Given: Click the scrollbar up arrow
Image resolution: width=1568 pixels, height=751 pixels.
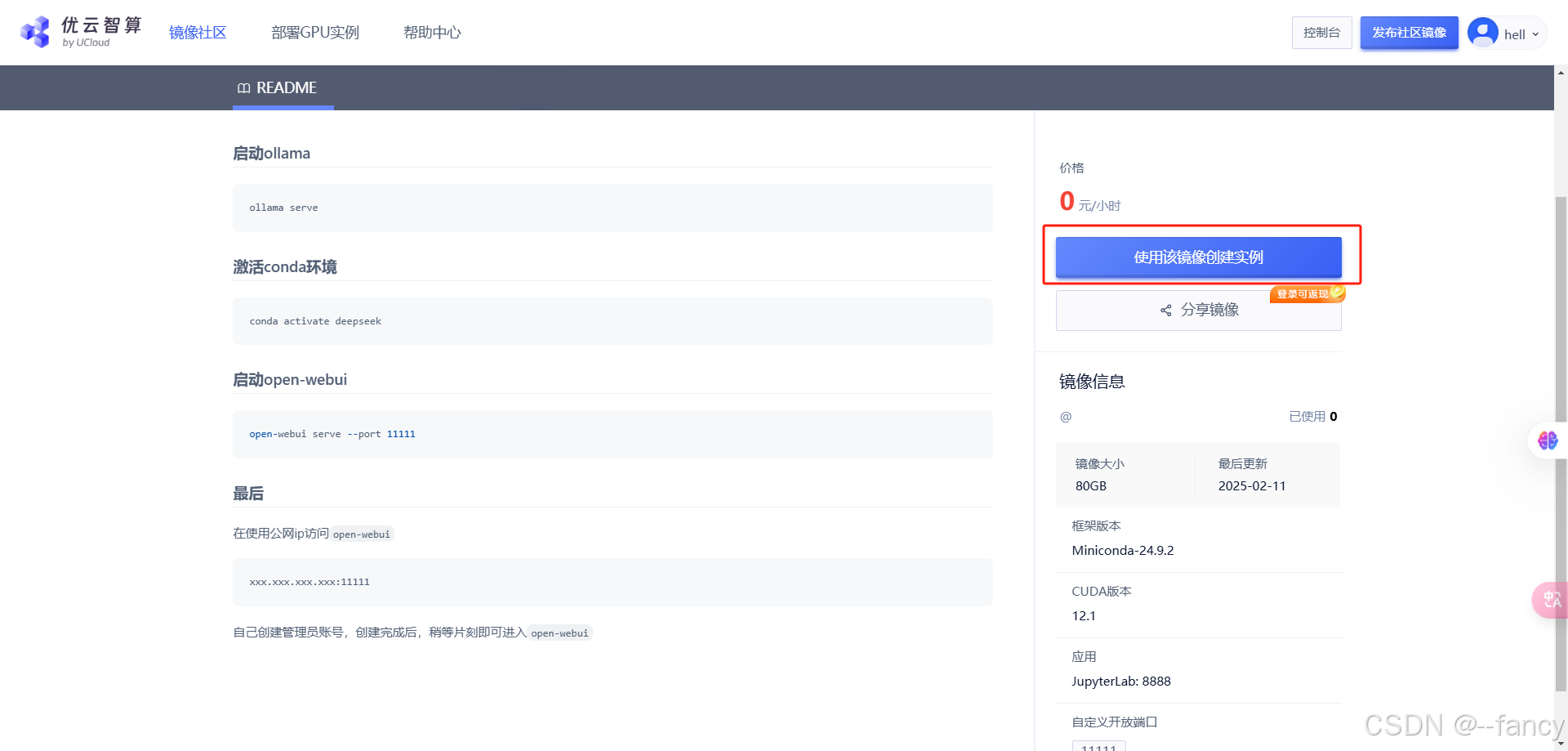Looking at the screenshot, I should click(1561, 72).
